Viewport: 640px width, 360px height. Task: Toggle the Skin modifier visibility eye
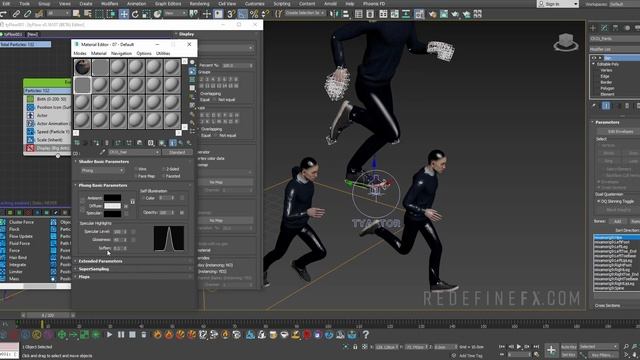594,58
